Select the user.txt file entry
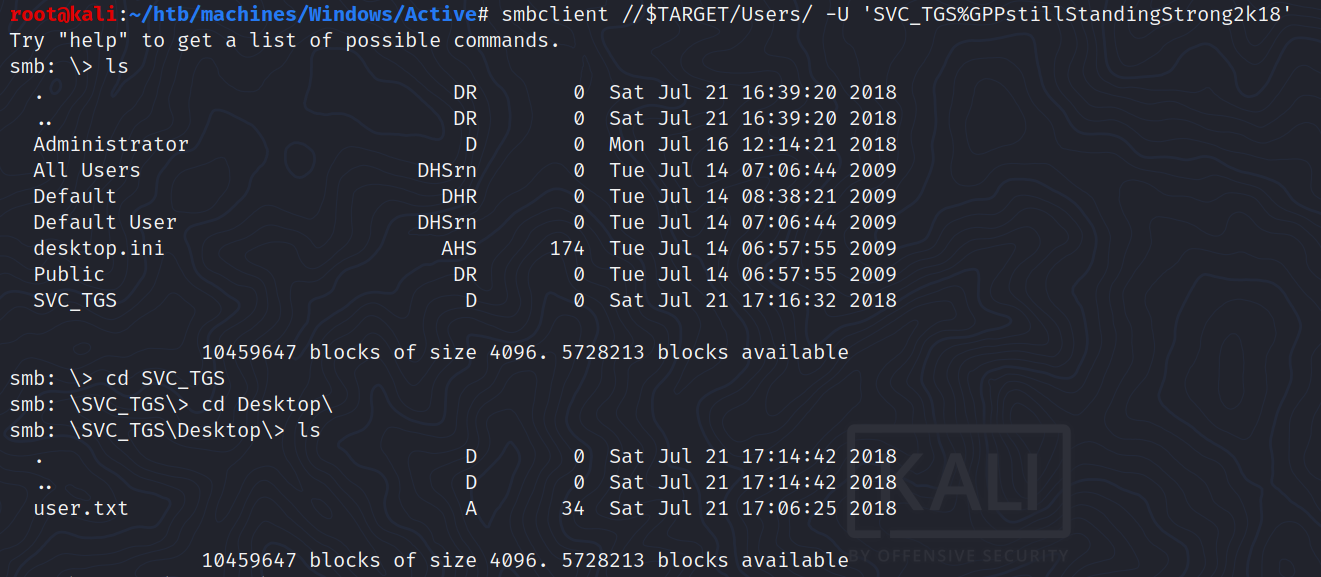 pos(80,508)
